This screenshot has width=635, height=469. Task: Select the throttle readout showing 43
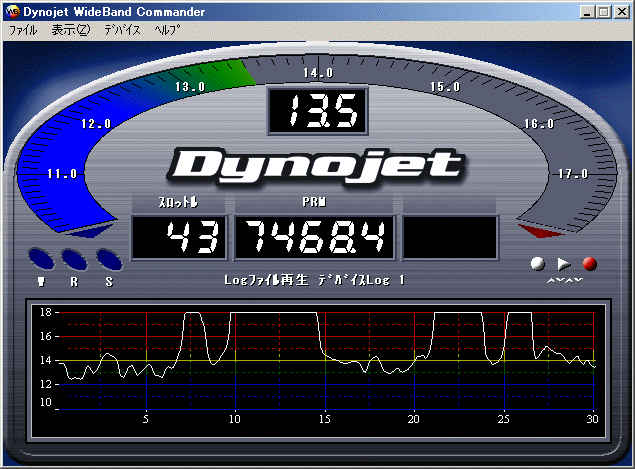(180, 238)
